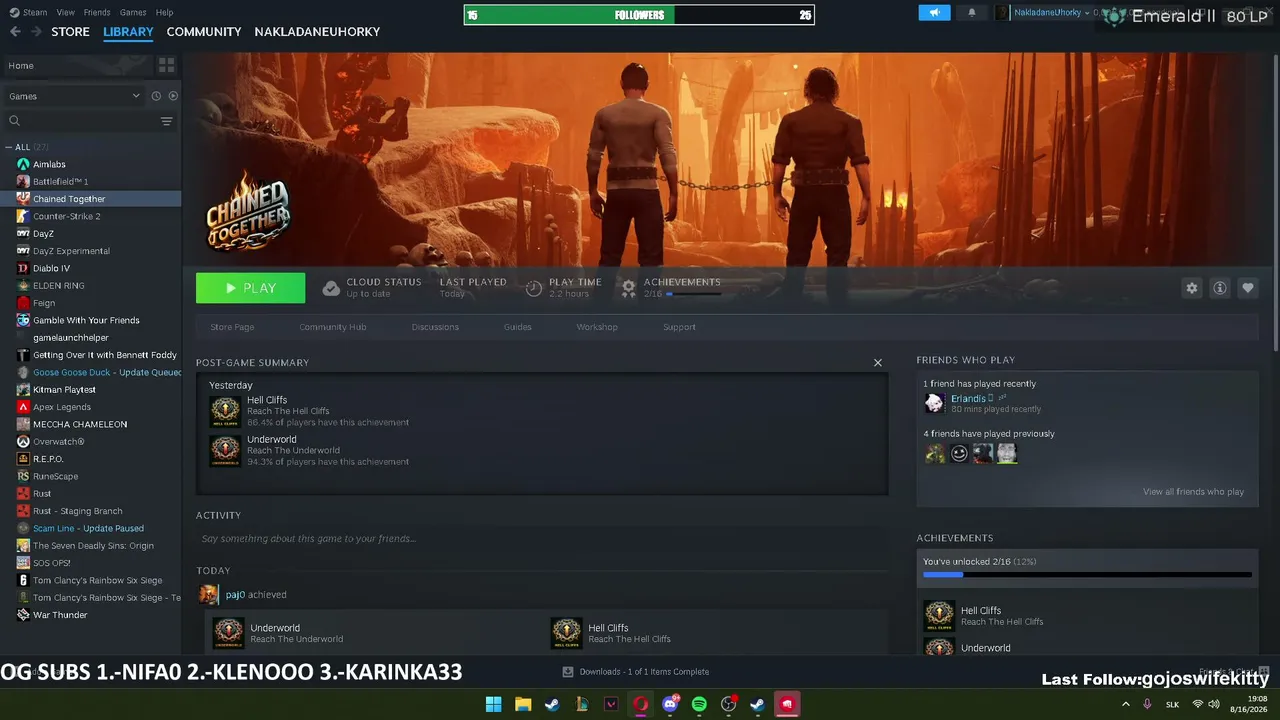The height and width of the screenshot is (720, 1280).
Task: Switch to the STORE tab
Action: click(x=70, y=32)
